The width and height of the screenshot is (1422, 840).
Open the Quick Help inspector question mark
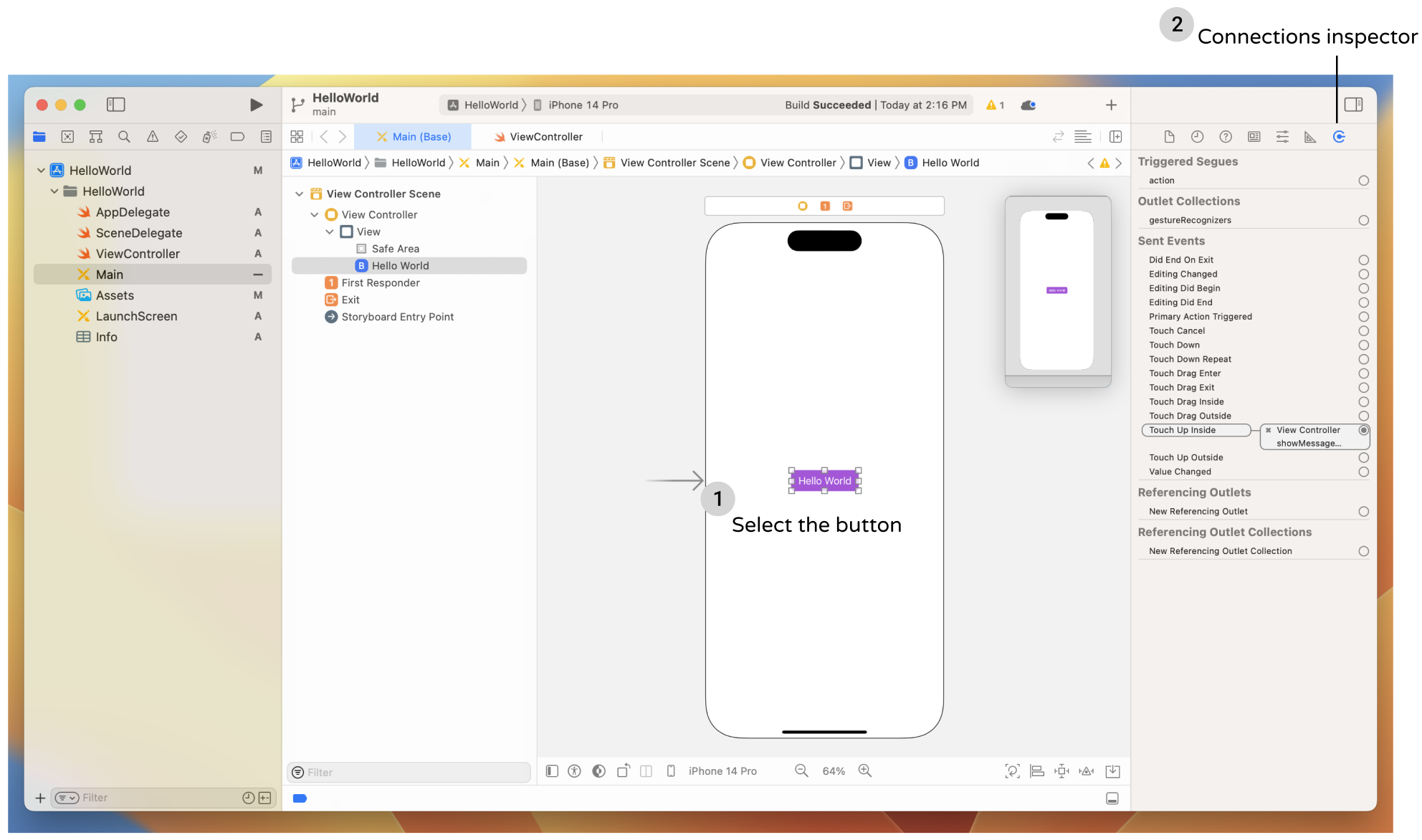click(1226, 136)
